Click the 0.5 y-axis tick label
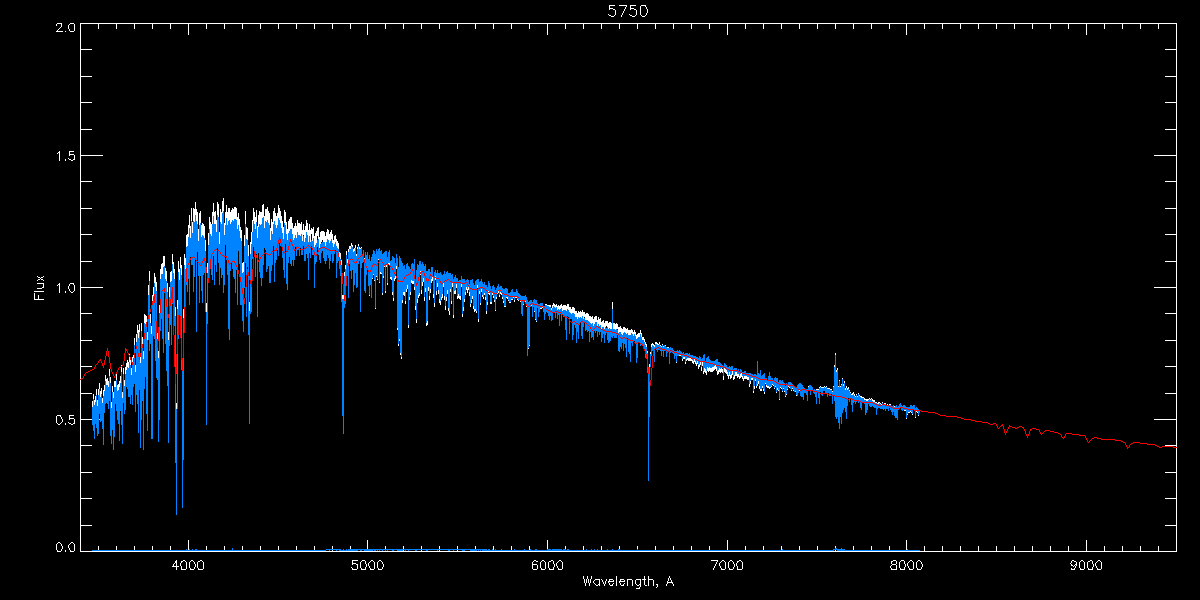Screen dimensions: 1200x600 point(65,419)
